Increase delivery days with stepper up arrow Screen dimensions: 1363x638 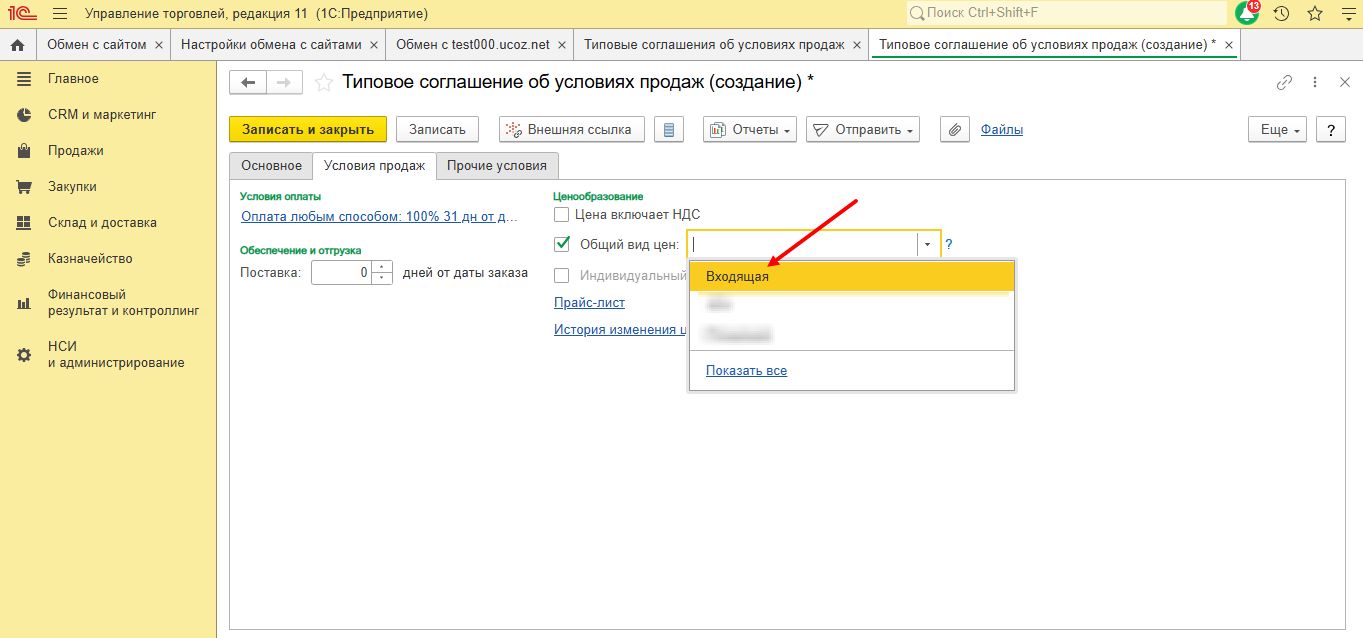(x=382, y=267)
